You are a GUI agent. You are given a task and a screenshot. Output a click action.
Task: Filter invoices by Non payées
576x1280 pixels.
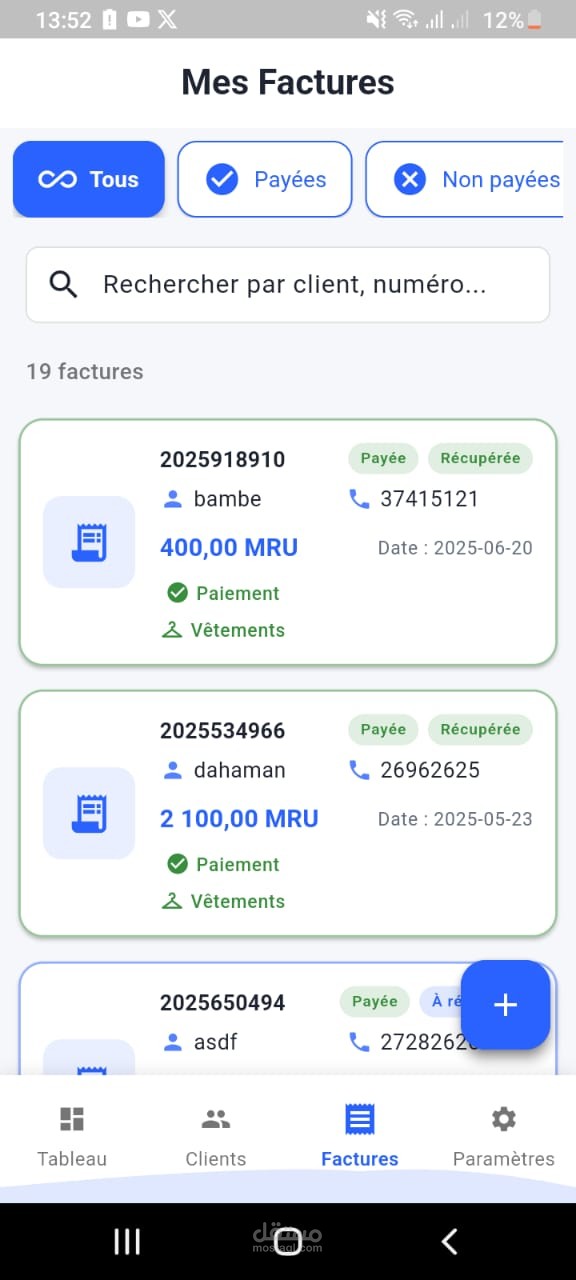[x=468, y=179]
